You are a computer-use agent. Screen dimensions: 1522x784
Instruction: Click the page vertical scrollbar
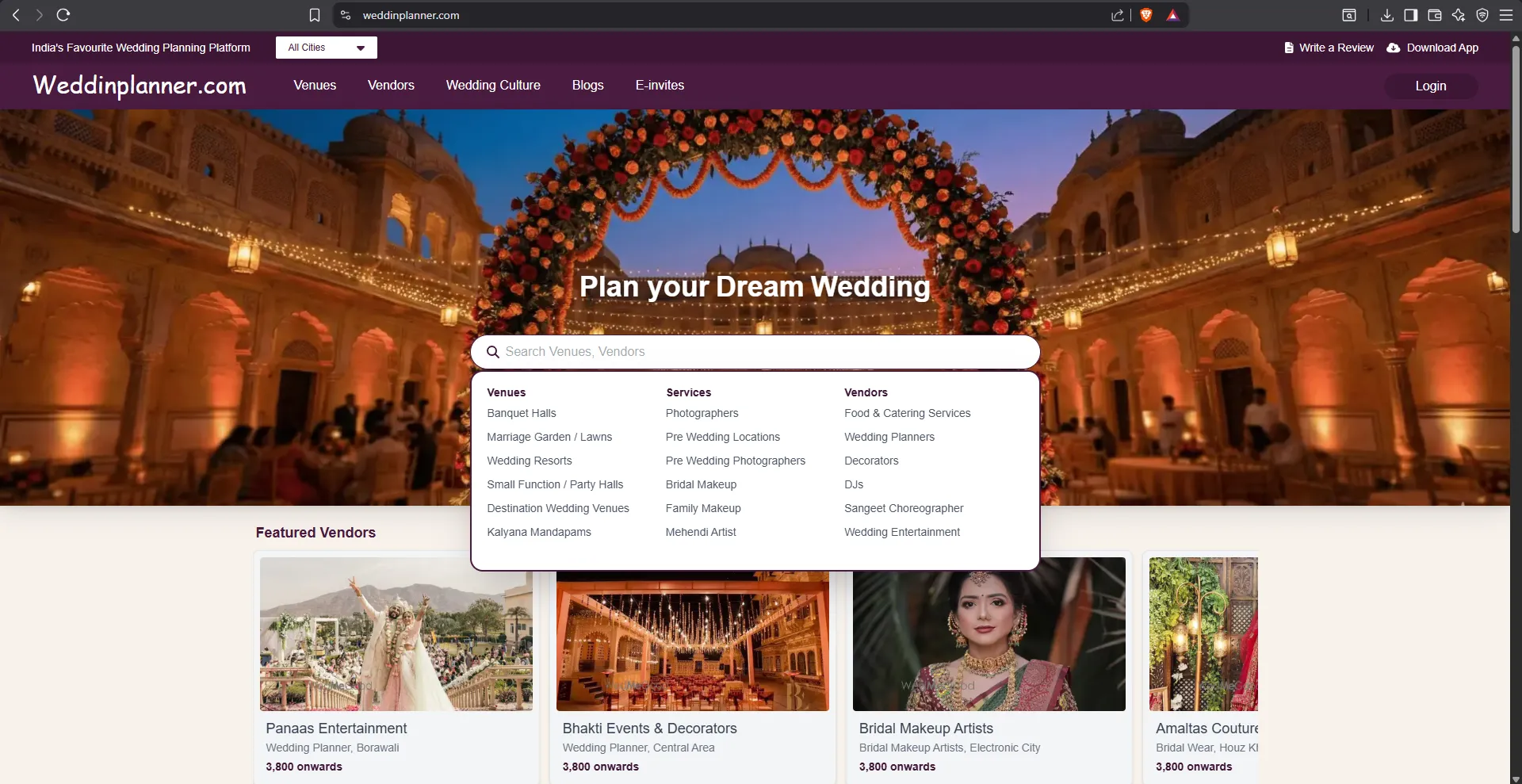coord(1516,139)
